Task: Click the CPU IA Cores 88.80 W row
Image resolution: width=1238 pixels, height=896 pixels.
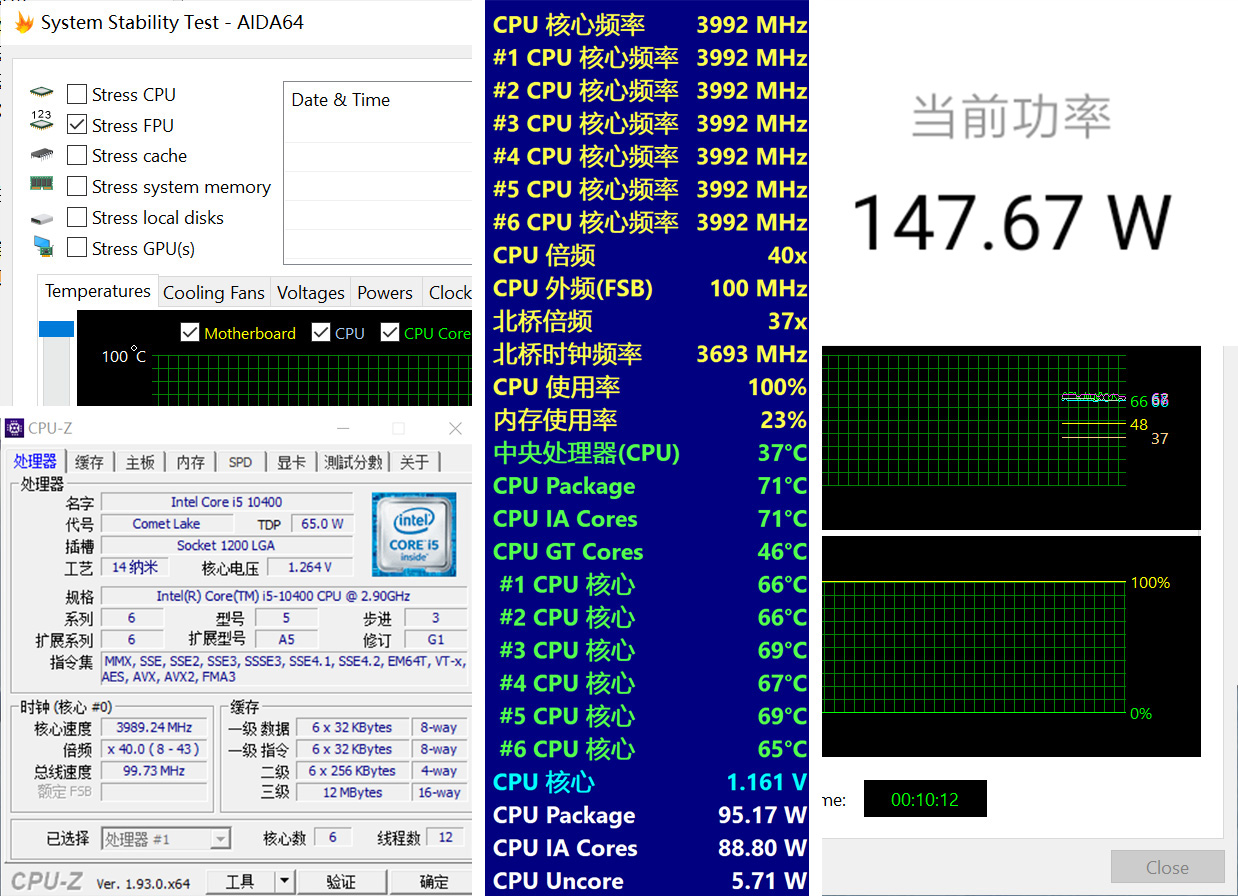Action: pyautogui.click(x=650, y=848)
